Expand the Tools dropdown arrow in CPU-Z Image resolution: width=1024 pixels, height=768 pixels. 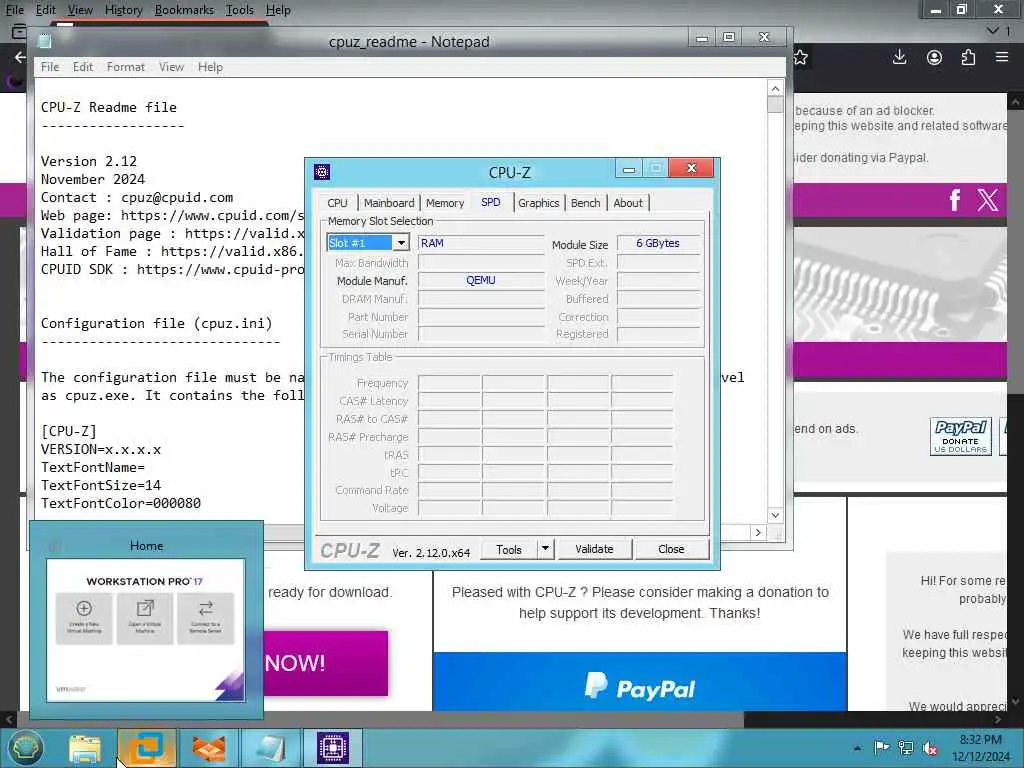[x=545, y=549]
